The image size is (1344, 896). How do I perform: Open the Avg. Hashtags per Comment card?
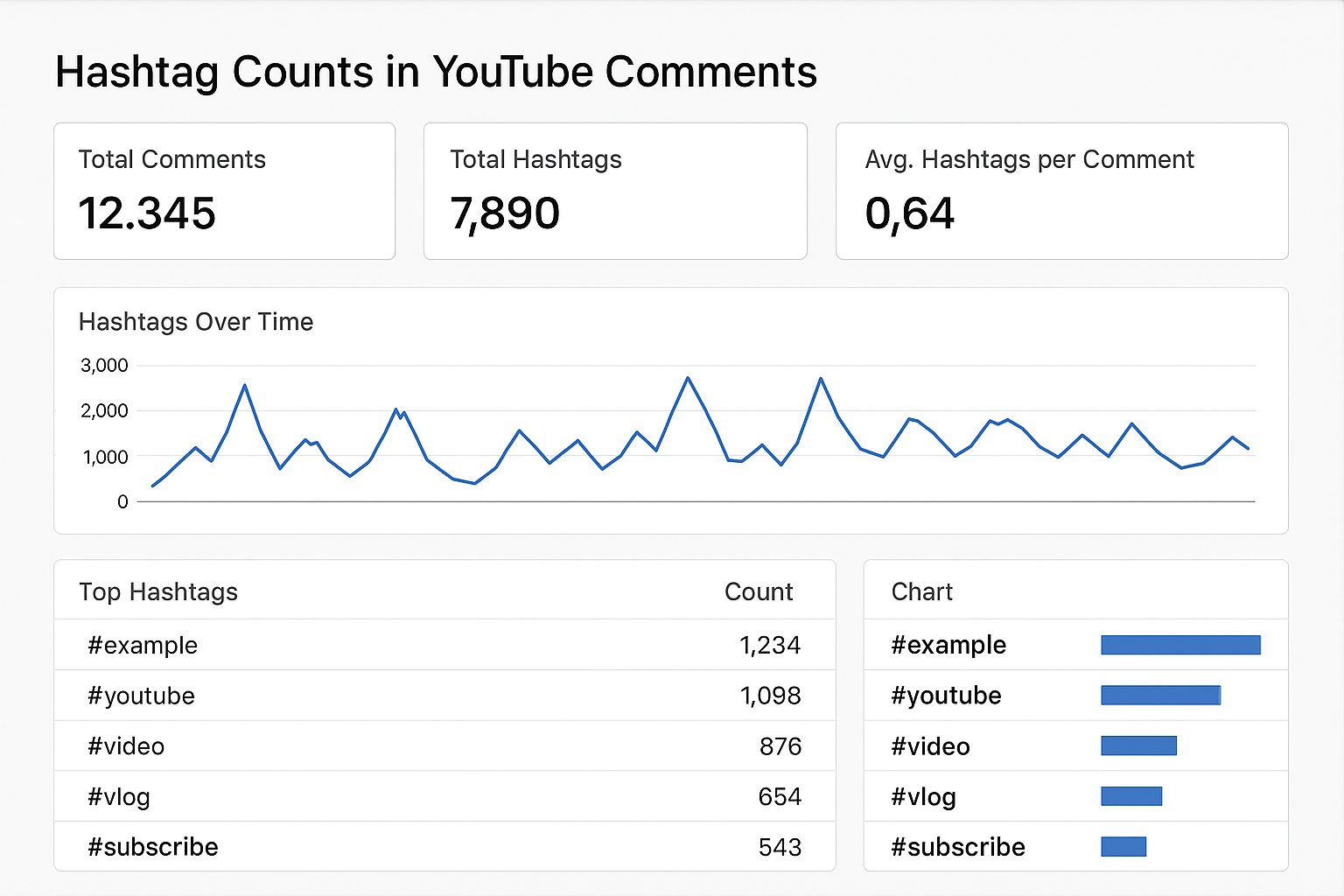pos(1061,191)
